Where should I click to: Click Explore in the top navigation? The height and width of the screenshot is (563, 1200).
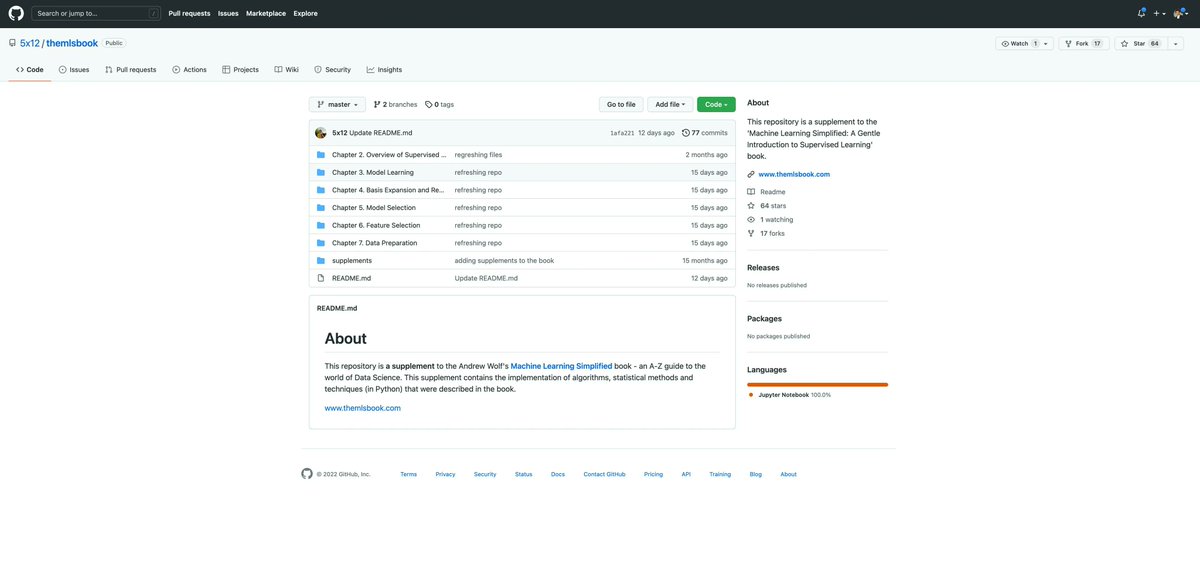coord(305,13)
